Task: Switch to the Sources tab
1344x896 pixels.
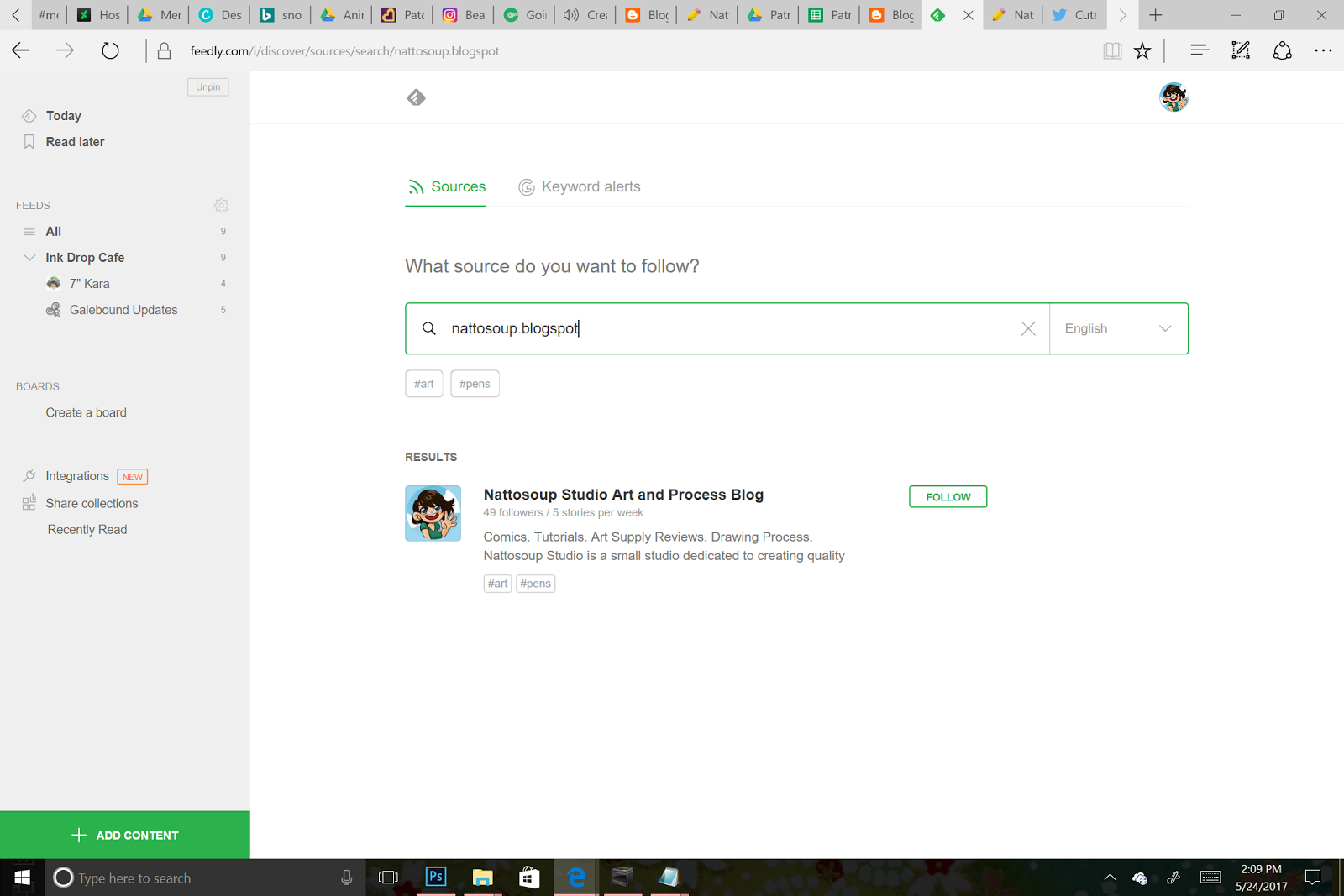Action: (x=446, y=187)
